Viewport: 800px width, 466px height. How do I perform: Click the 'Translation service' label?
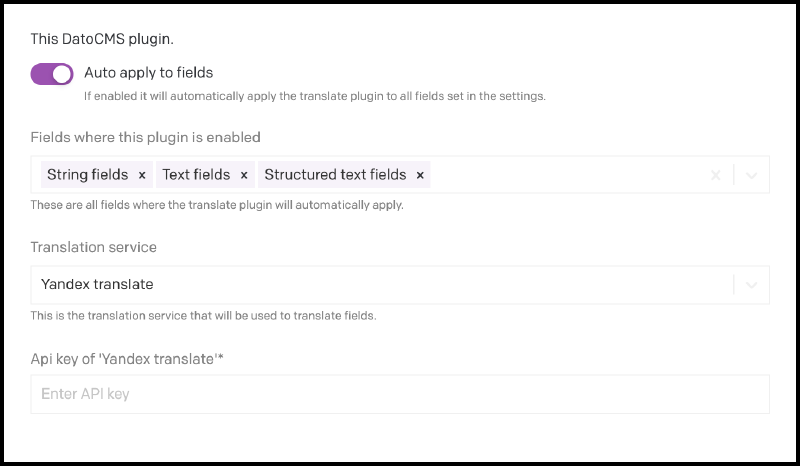[x=93, y=247]
